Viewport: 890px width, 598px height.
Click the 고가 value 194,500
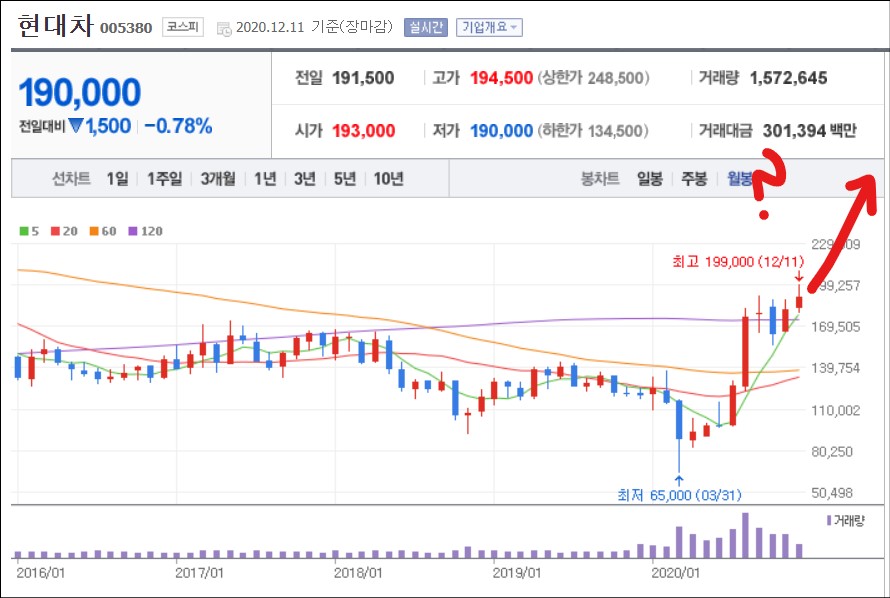(501, 78)
